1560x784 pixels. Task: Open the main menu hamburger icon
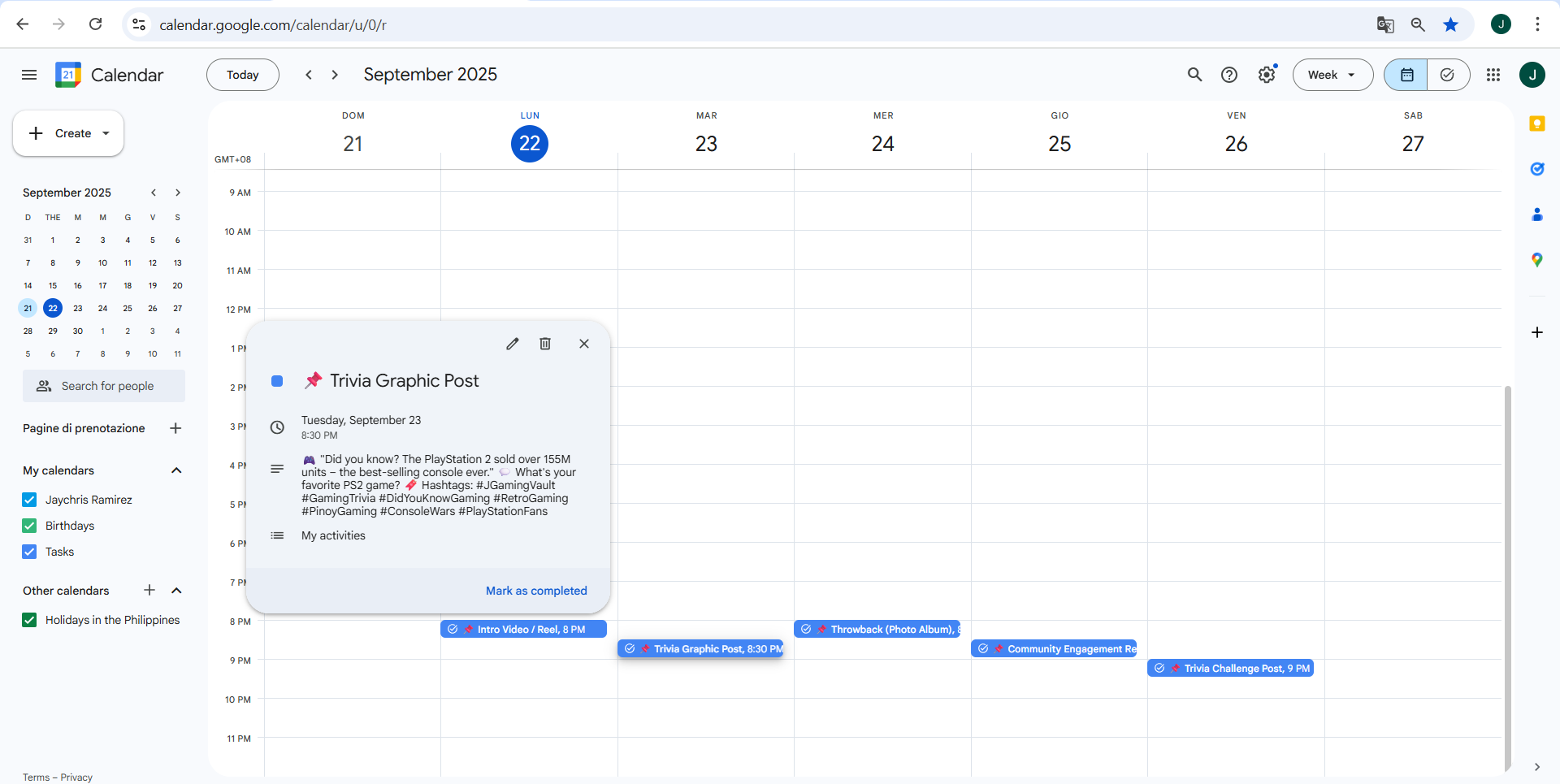(29, 75)
